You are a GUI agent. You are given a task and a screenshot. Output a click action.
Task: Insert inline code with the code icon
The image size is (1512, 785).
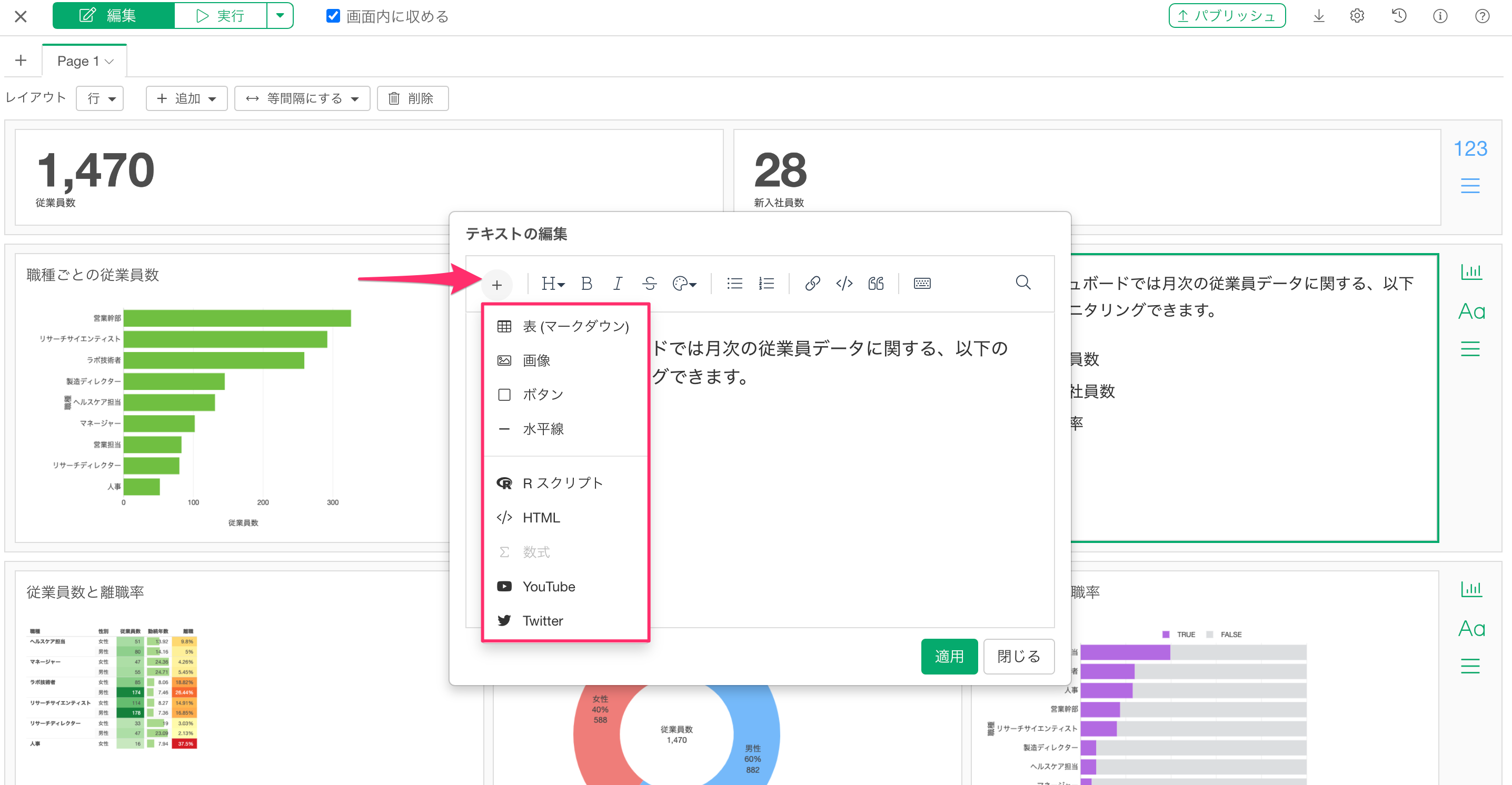click(x=844, y=284)
